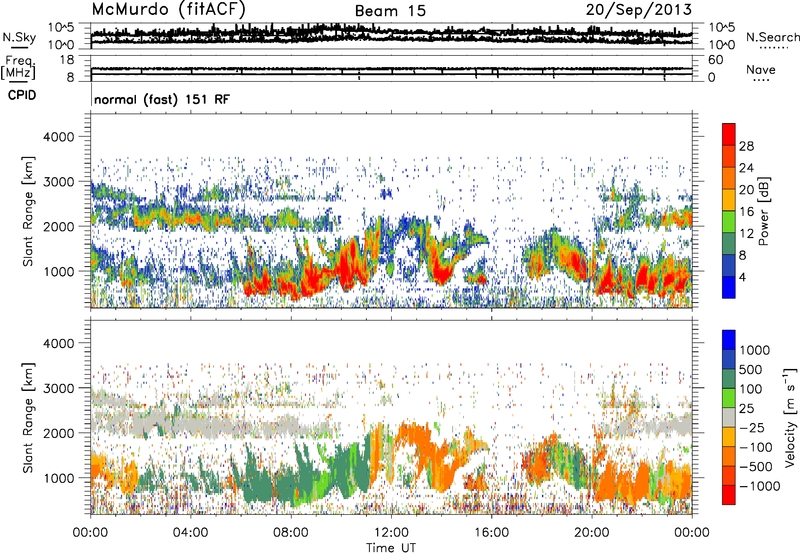Click the 08:00 time axis label
The height and width of the screenshot is (554, 800).
(290, 533)
